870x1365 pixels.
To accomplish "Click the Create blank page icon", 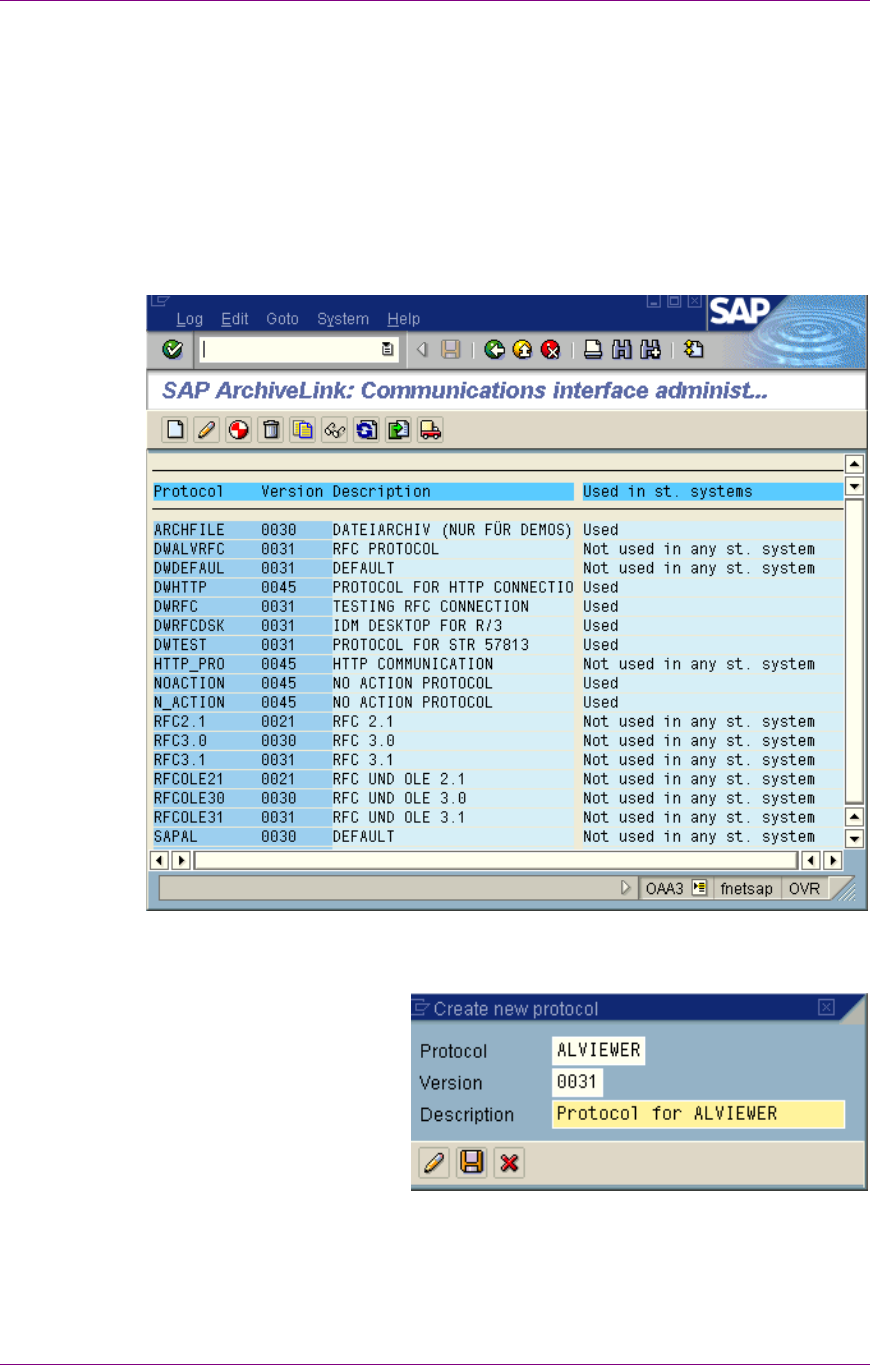I will (x=175, y=430).
